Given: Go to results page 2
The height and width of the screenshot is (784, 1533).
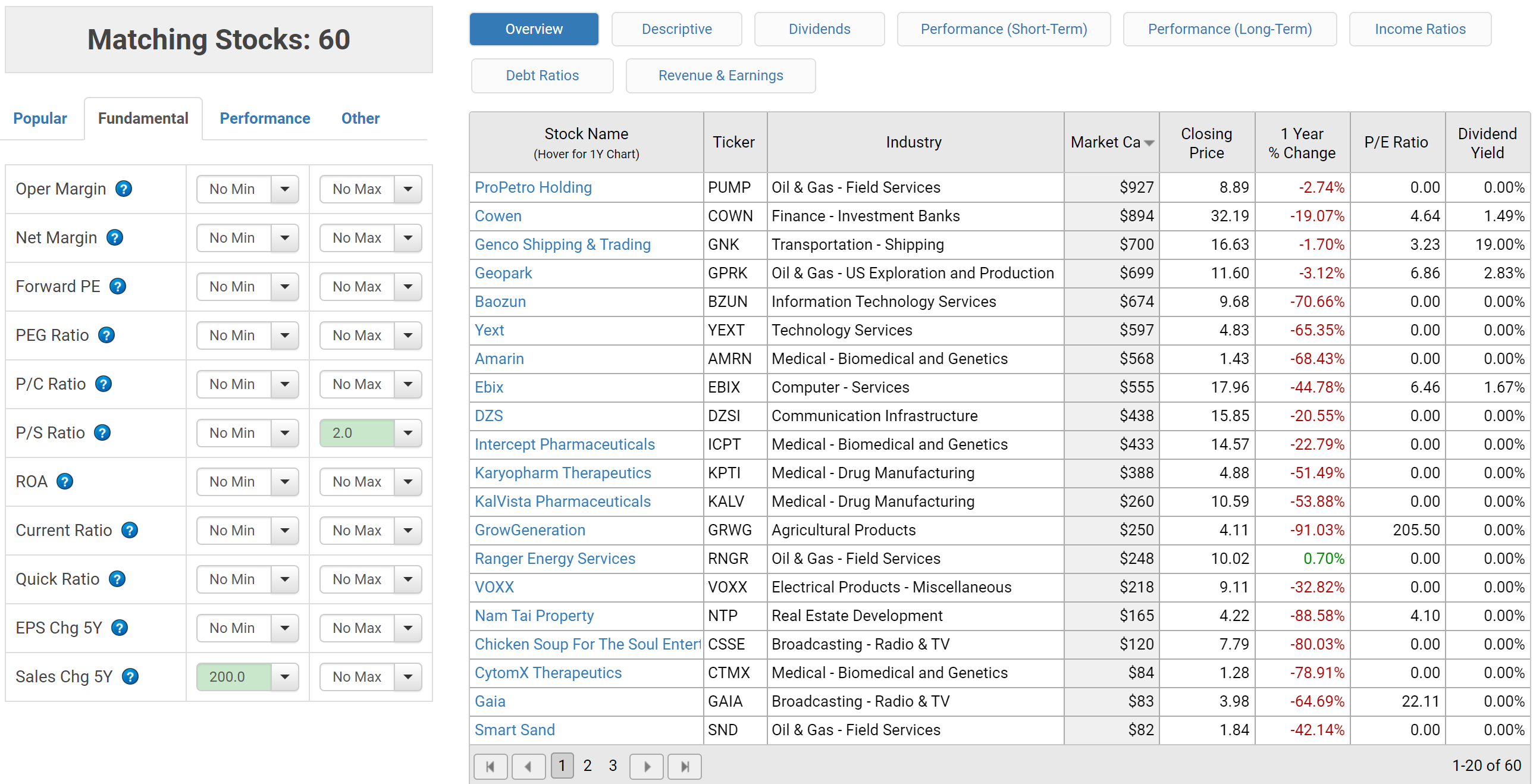Looking at the screenshot, I should [587, 766].
